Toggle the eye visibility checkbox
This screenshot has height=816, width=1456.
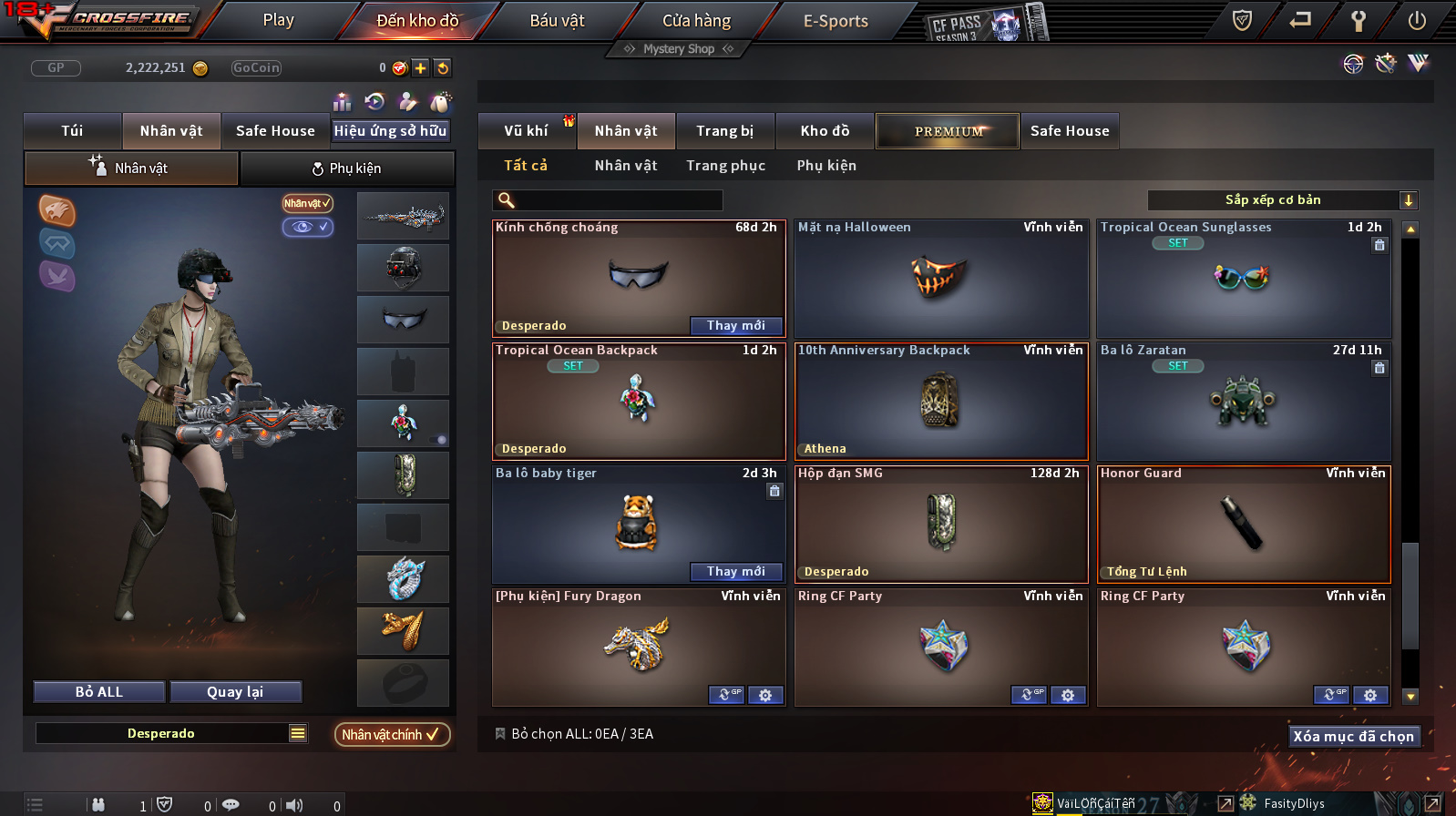tap(308, 227)
